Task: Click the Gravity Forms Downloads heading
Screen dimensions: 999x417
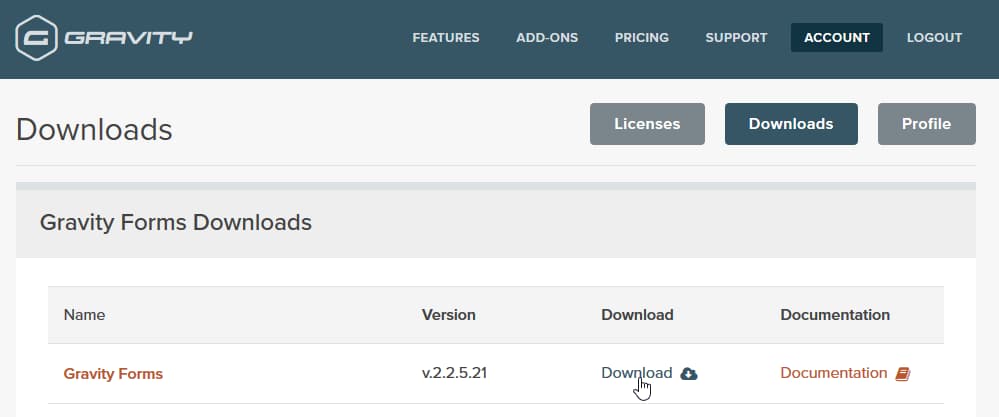Action: point(176,222)
